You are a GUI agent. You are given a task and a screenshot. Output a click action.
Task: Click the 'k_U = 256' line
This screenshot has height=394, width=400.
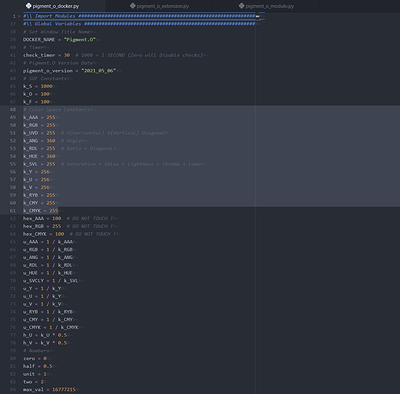(36, 179)
